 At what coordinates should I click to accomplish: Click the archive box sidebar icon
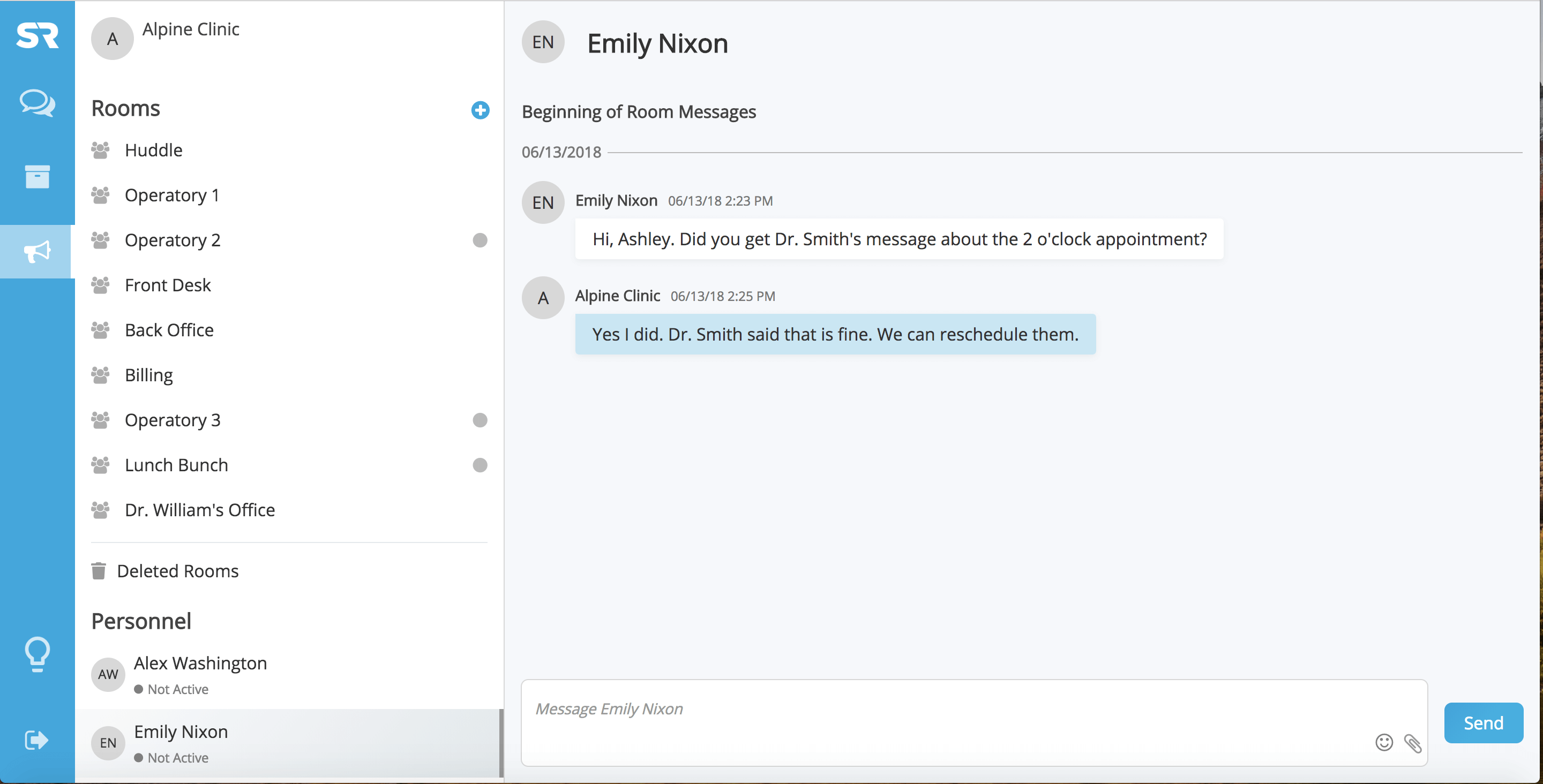(x=37, y=177)
